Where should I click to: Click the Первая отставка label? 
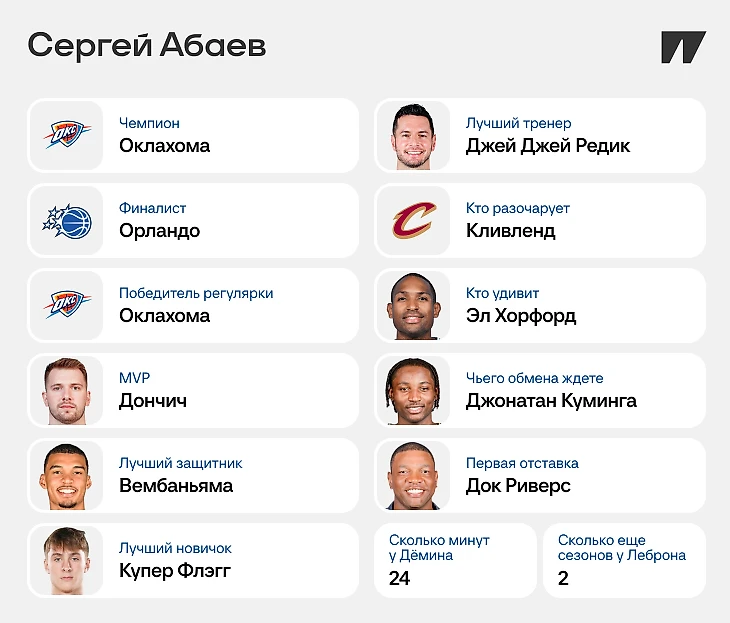(x=522, y=463)
